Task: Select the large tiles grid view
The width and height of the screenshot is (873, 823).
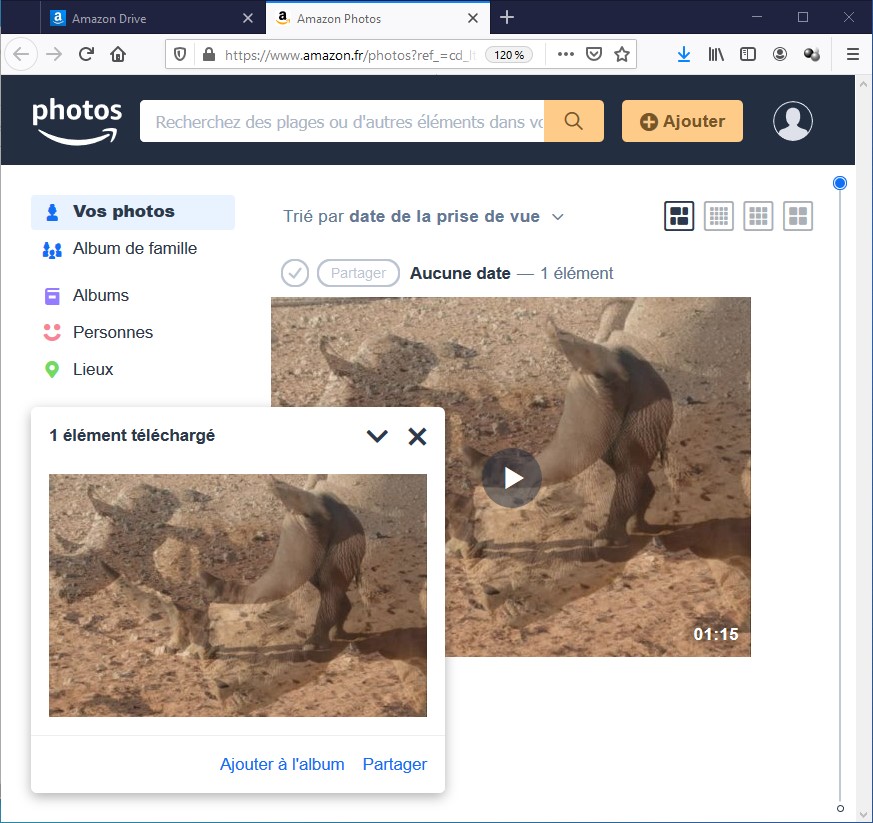Action: point(797,216)
